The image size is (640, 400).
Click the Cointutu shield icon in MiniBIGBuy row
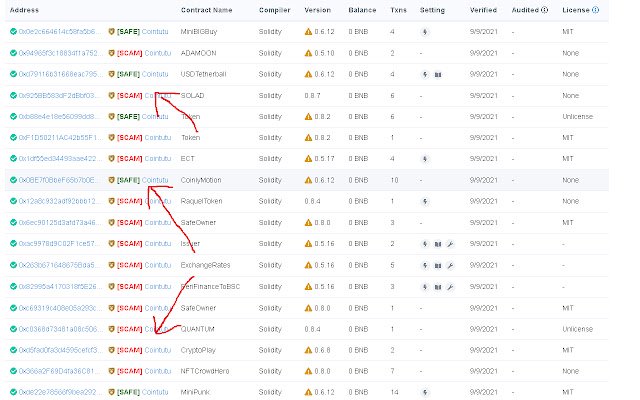(x=111, y=31)
